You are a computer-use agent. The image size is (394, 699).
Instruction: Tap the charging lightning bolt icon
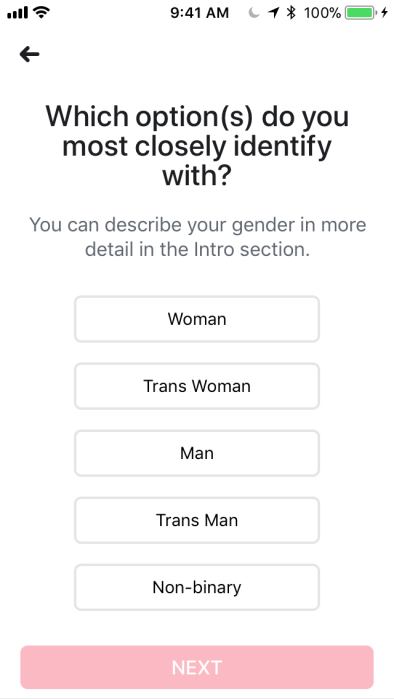point(384,13)
